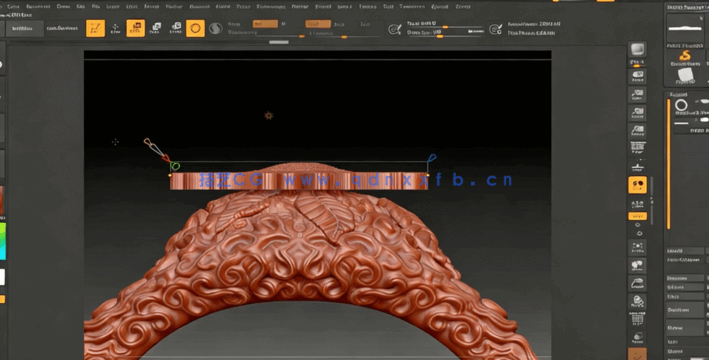Image resolution: width=709 pixels, height=360 pixels.
Task: Toggle the Floor grid button in right shelf
Action: coord(638,166)
